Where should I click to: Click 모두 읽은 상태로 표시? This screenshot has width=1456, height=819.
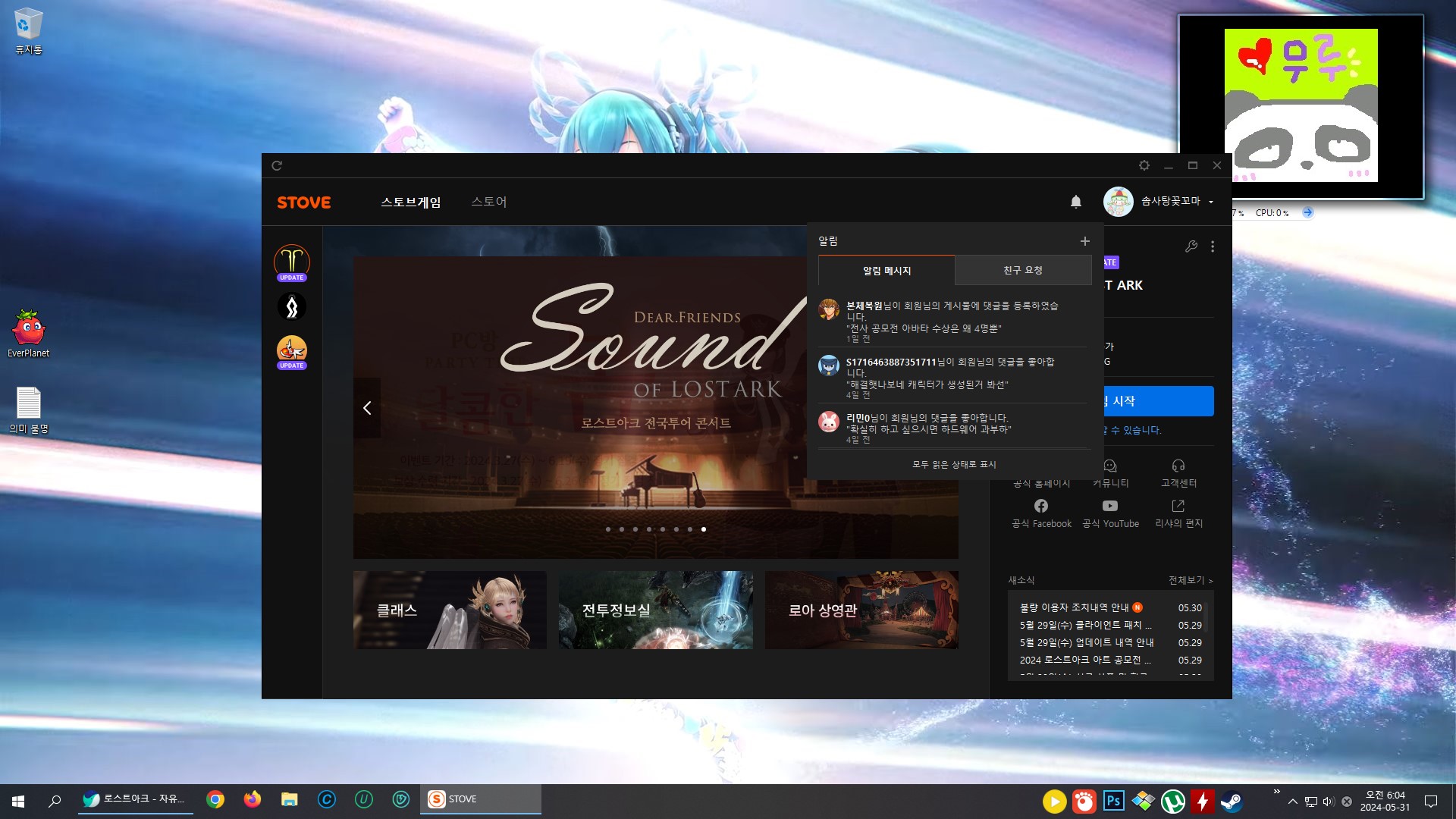click(x=954, y=464)
